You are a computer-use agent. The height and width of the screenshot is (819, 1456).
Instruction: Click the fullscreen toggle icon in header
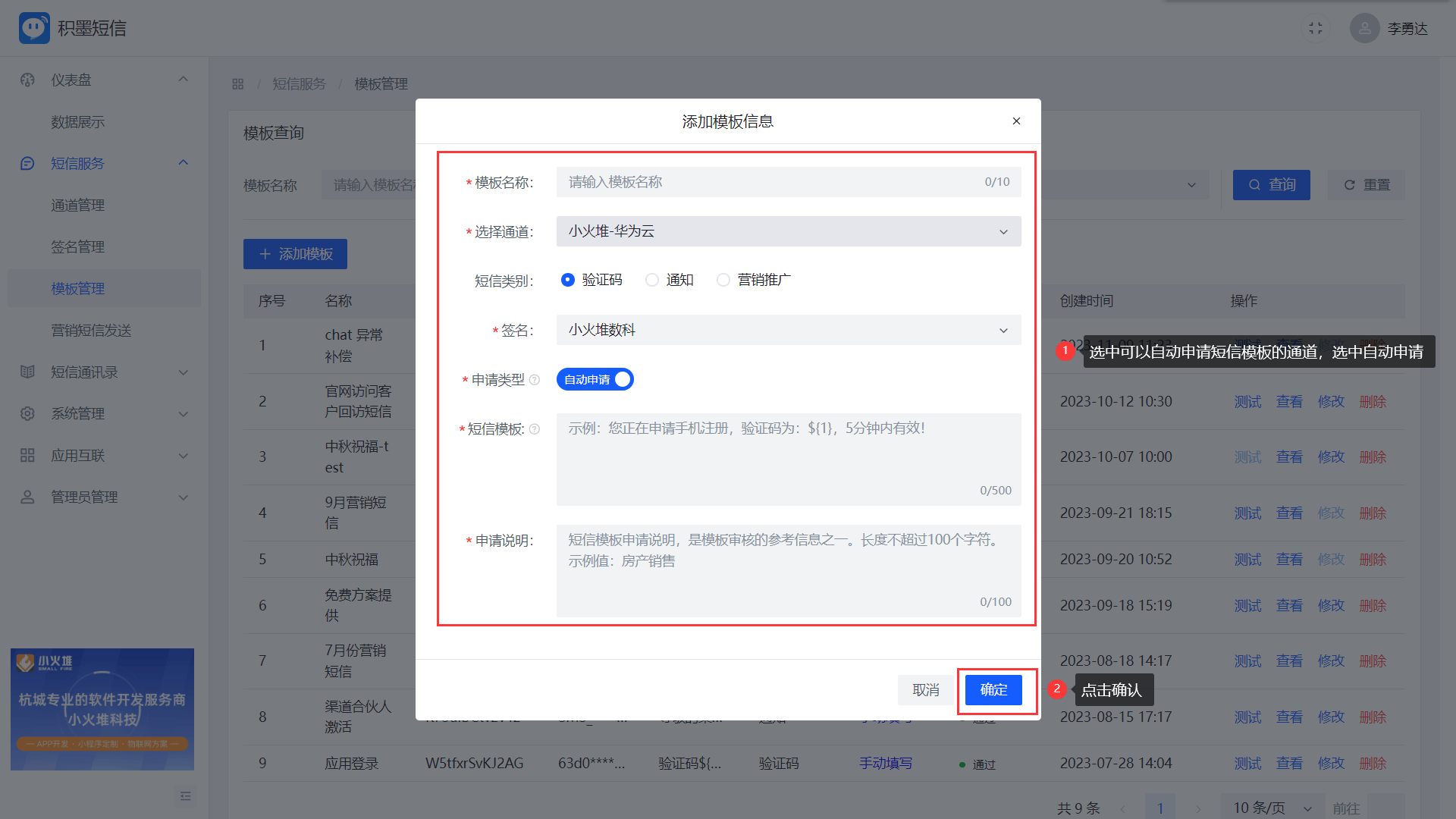[1316, 28]
